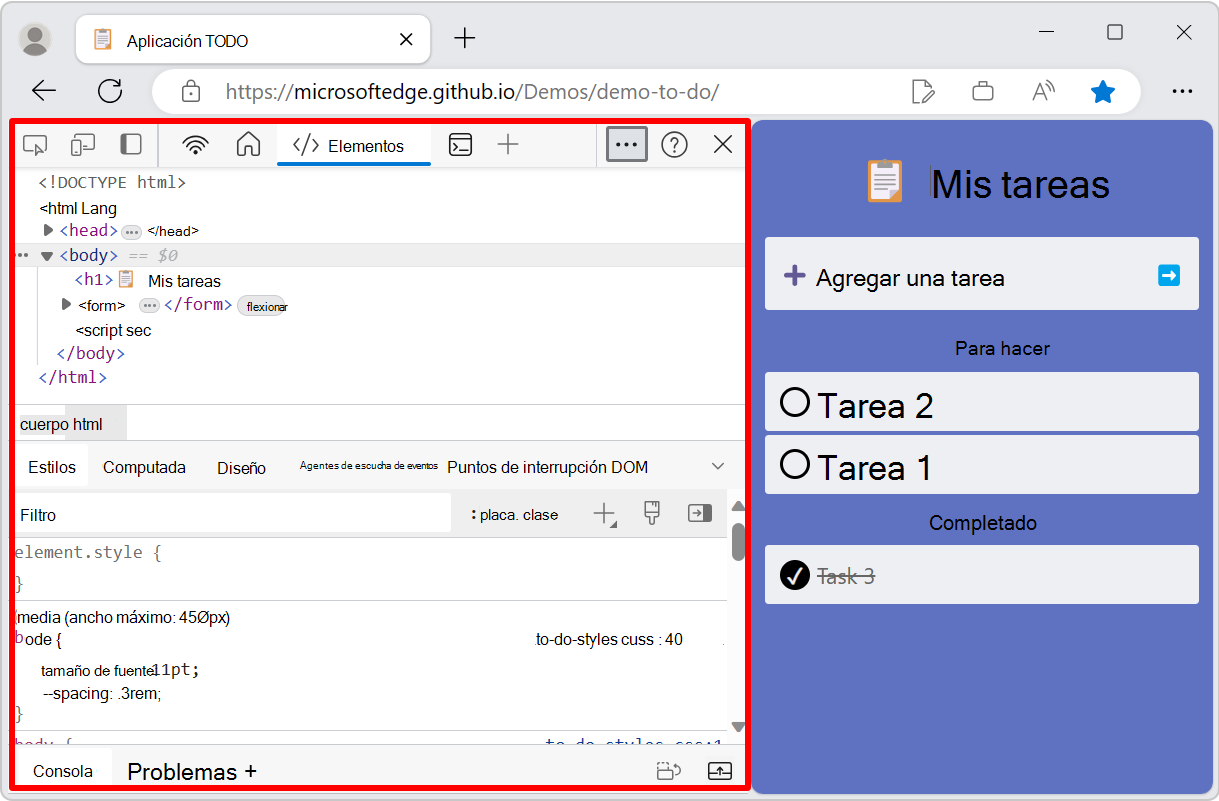Open the quick console drawer icon
Screen dimensions: 1219x801
pyautogui.click(x=460, y=144)
